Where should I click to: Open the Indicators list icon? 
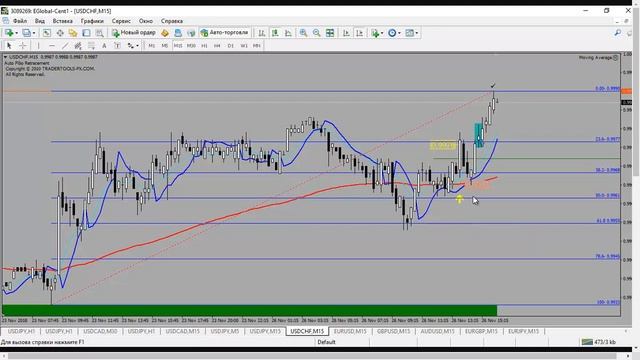(x=375, y=33)
